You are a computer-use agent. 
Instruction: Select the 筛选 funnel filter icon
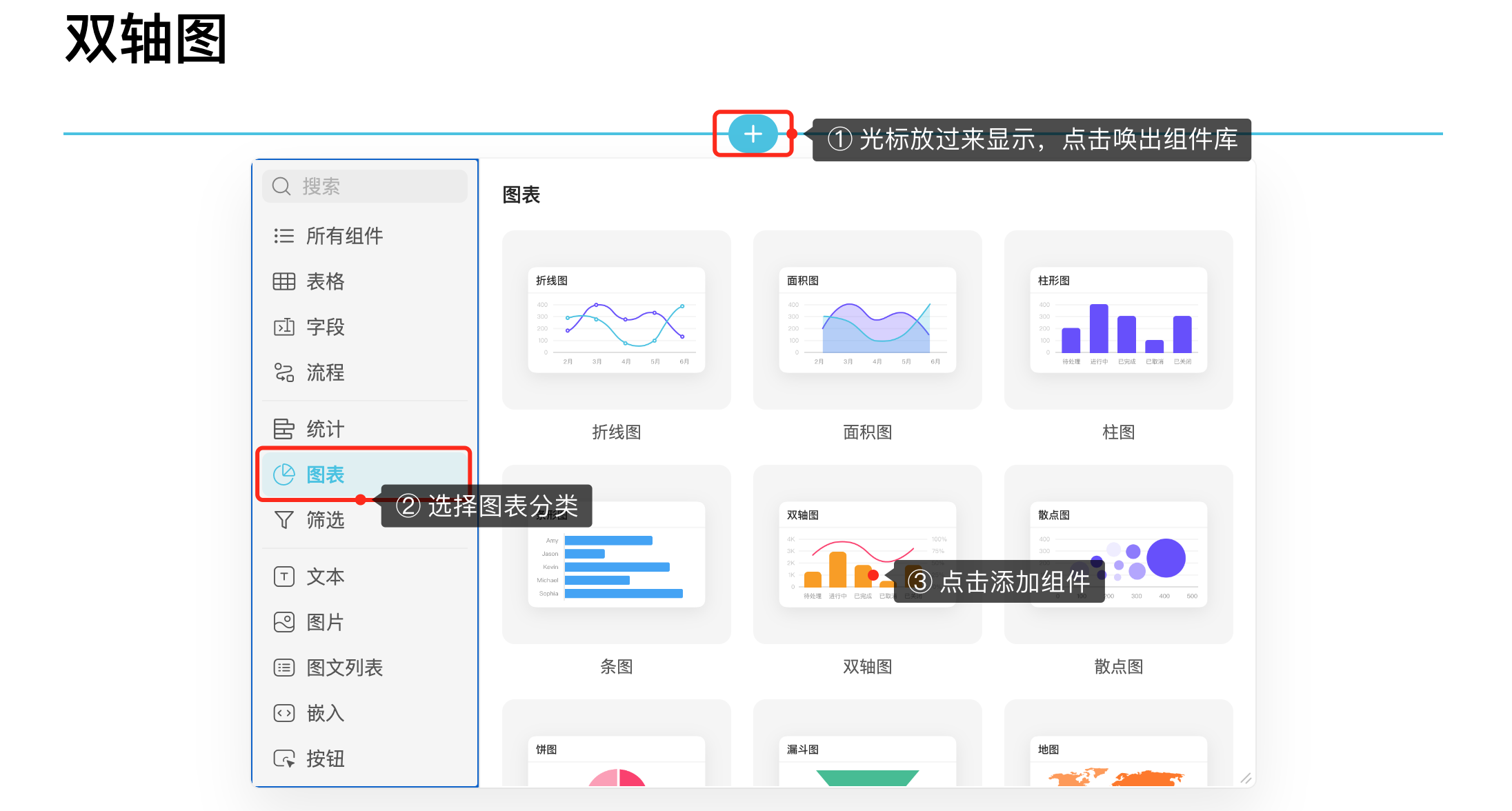pyautogui.click(x=283, y=520)
